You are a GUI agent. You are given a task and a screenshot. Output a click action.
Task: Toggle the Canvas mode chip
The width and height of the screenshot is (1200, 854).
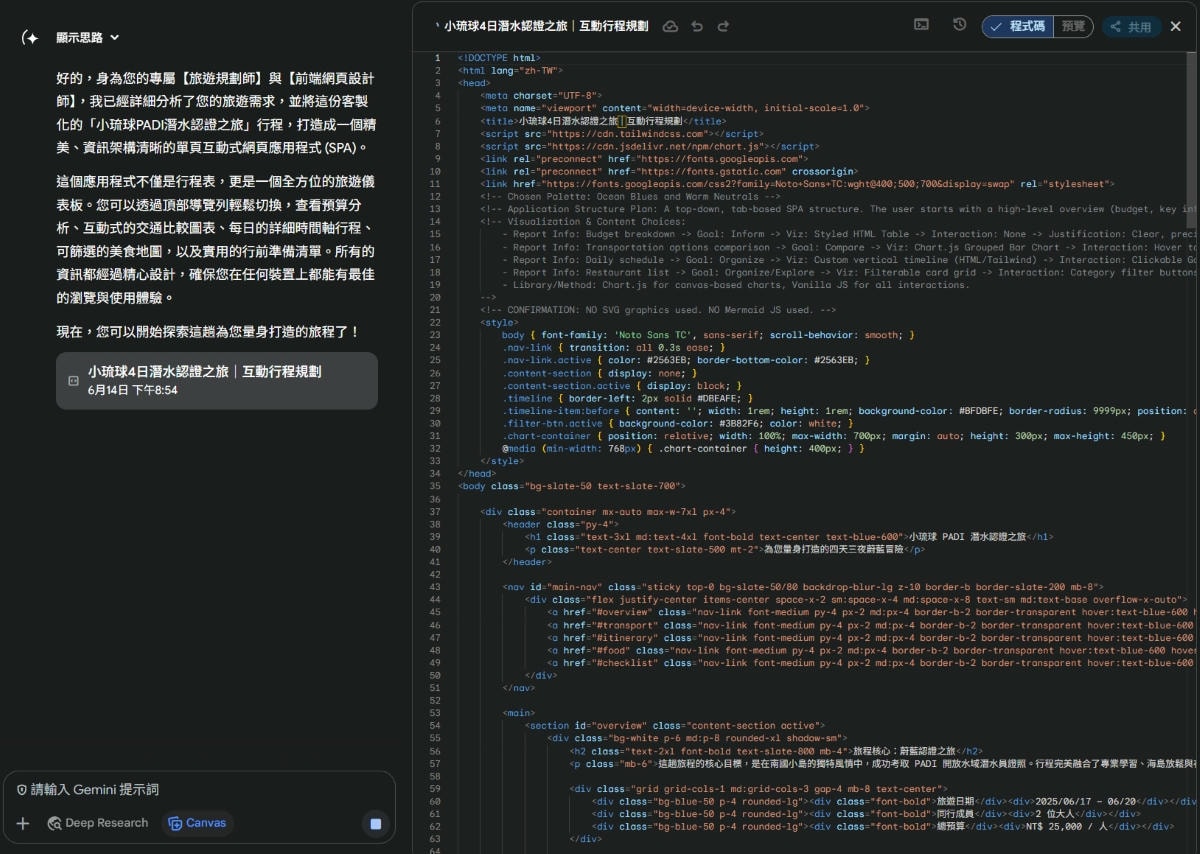(197, 823)
